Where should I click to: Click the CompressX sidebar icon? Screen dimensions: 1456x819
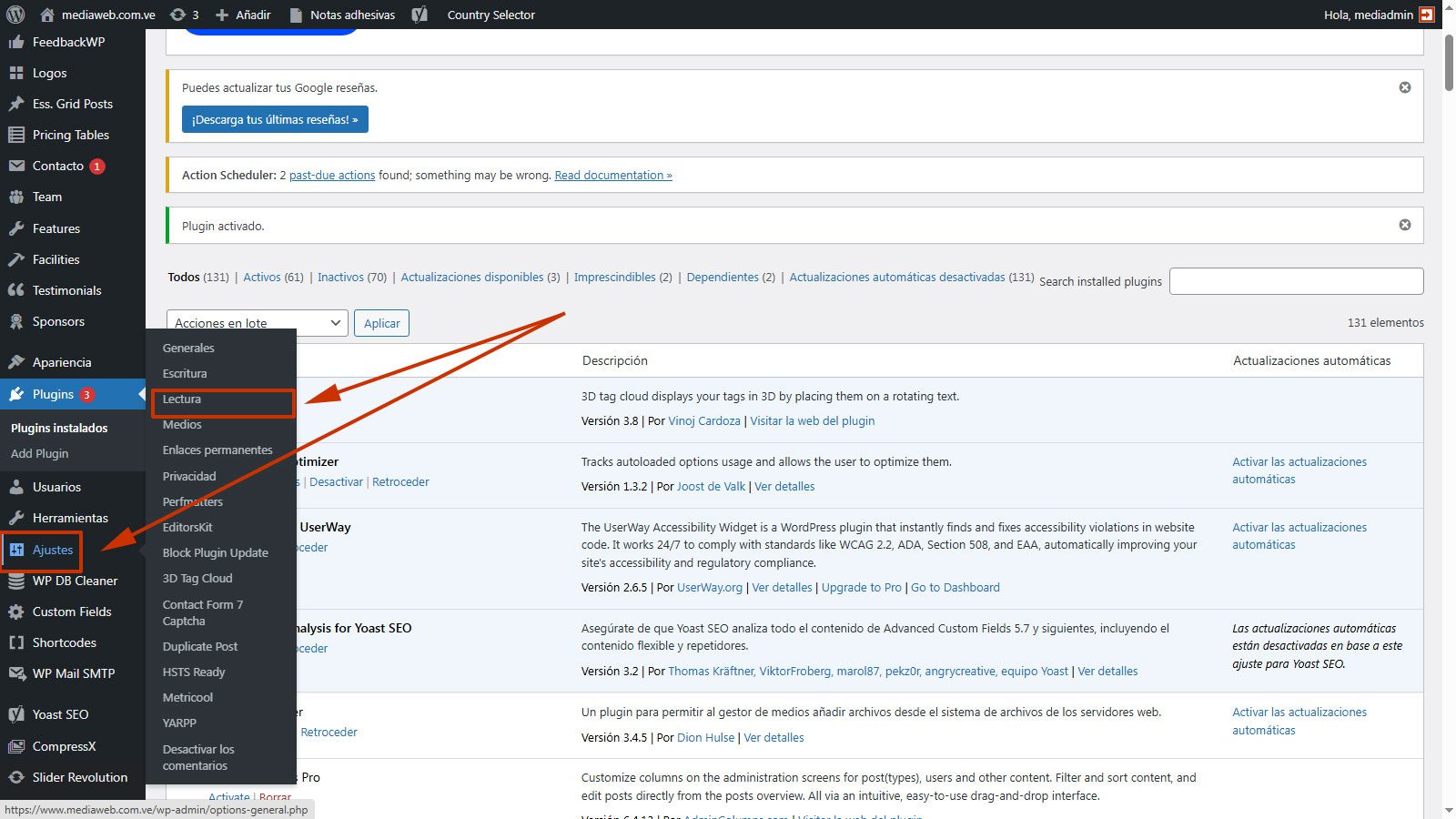pos(16,746)
